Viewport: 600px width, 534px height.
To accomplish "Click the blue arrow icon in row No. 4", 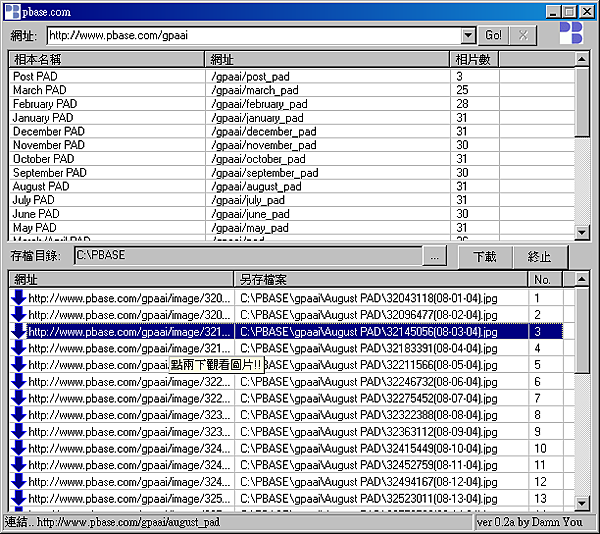I will [18, 348].
